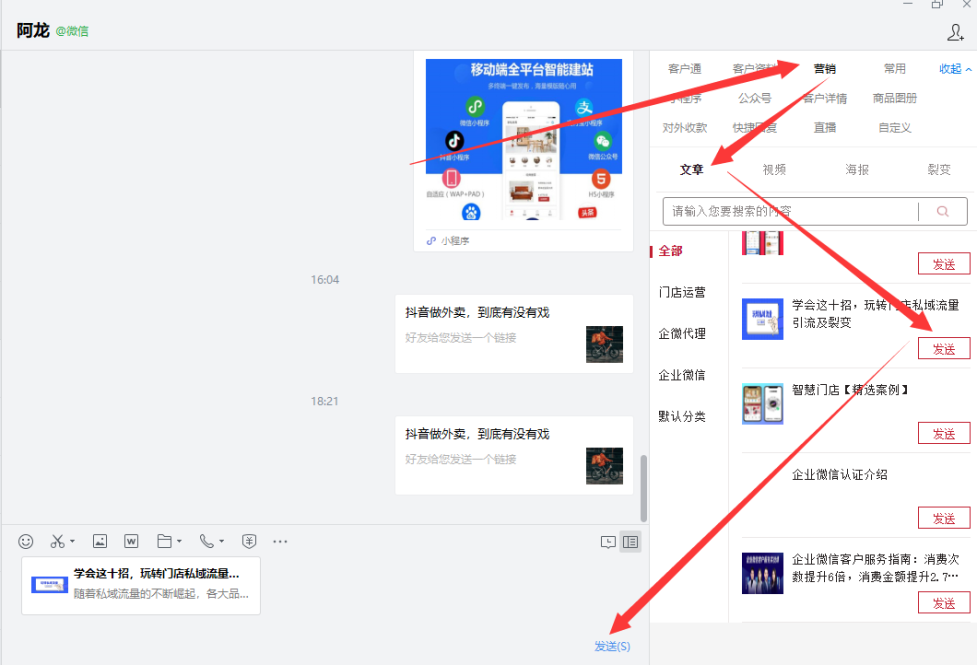Image resolution: width=977 pixels, height=665 pixels.
Task: Start a call with phone icon
Action: click(x=206, y=541)
